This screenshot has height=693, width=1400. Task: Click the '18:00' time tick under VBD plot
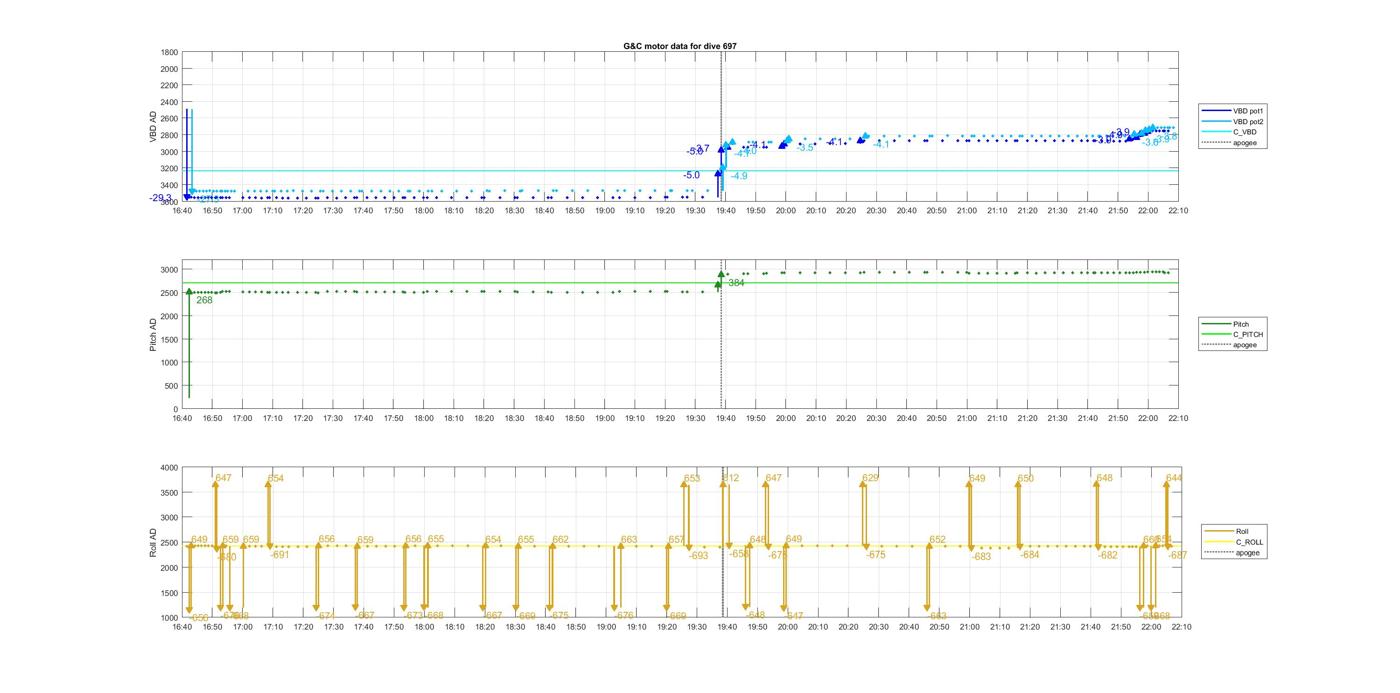(x=424, y=211)
